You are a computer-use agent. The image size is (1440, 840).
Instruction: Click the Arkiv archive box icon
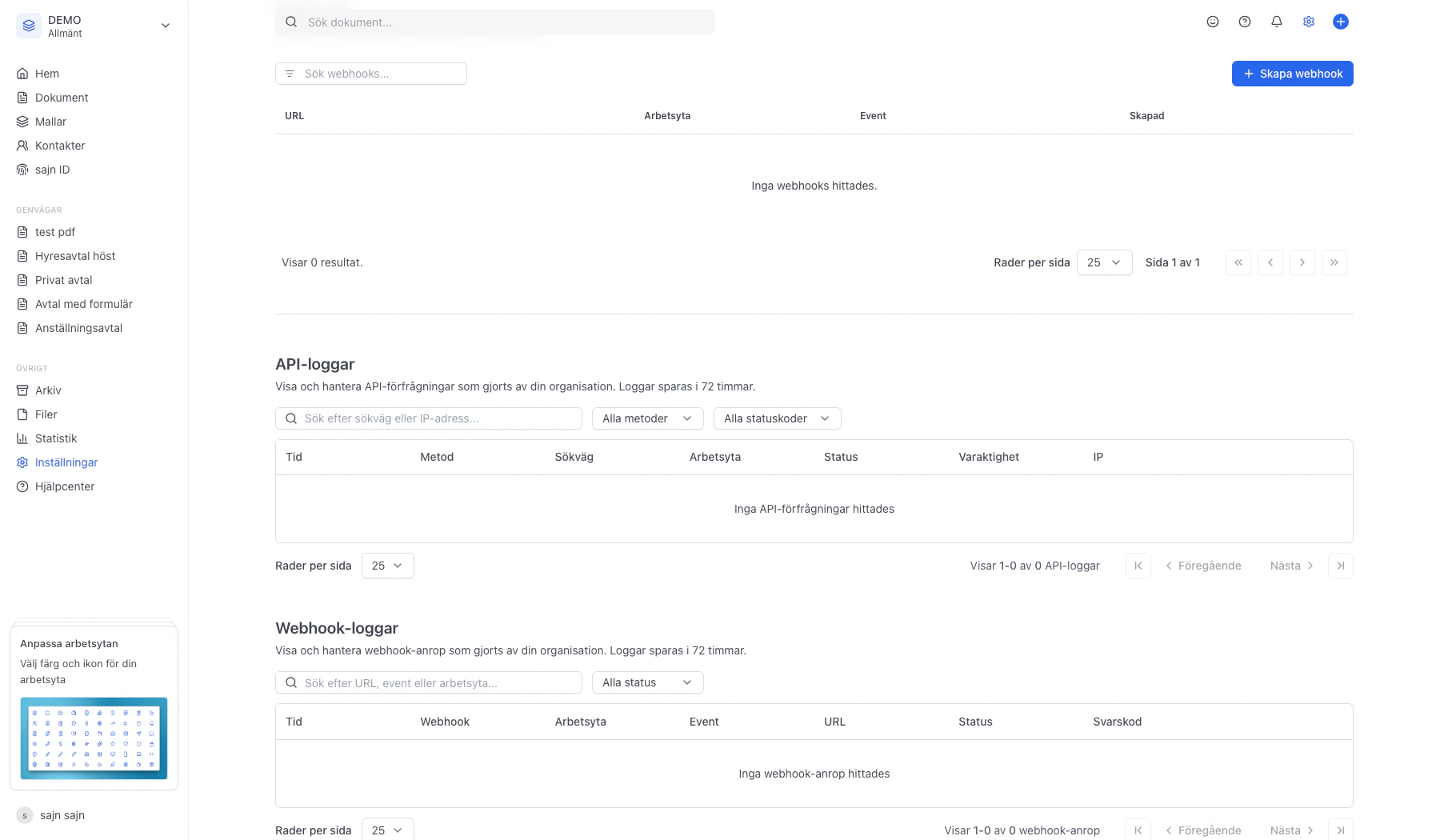pos(22,390)
